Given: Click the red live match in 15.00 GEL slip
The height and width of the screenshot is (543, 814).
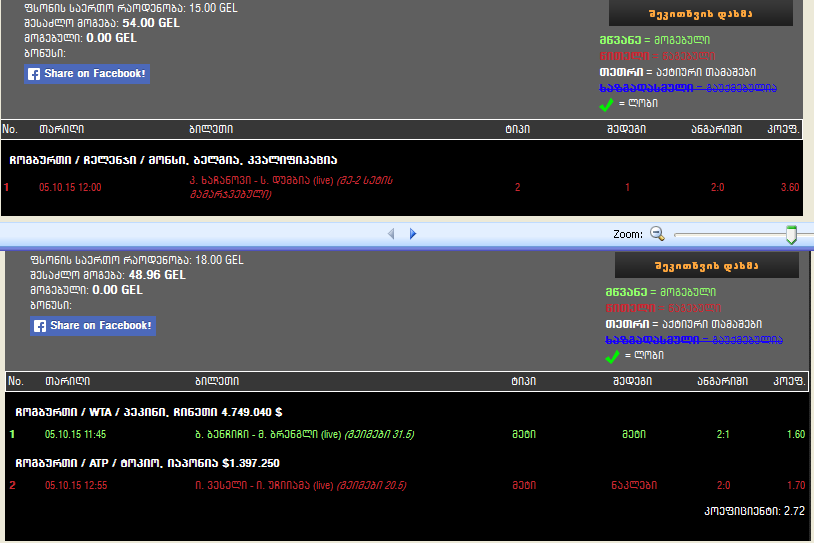Looking at the screenshot, I should (291, 187).
